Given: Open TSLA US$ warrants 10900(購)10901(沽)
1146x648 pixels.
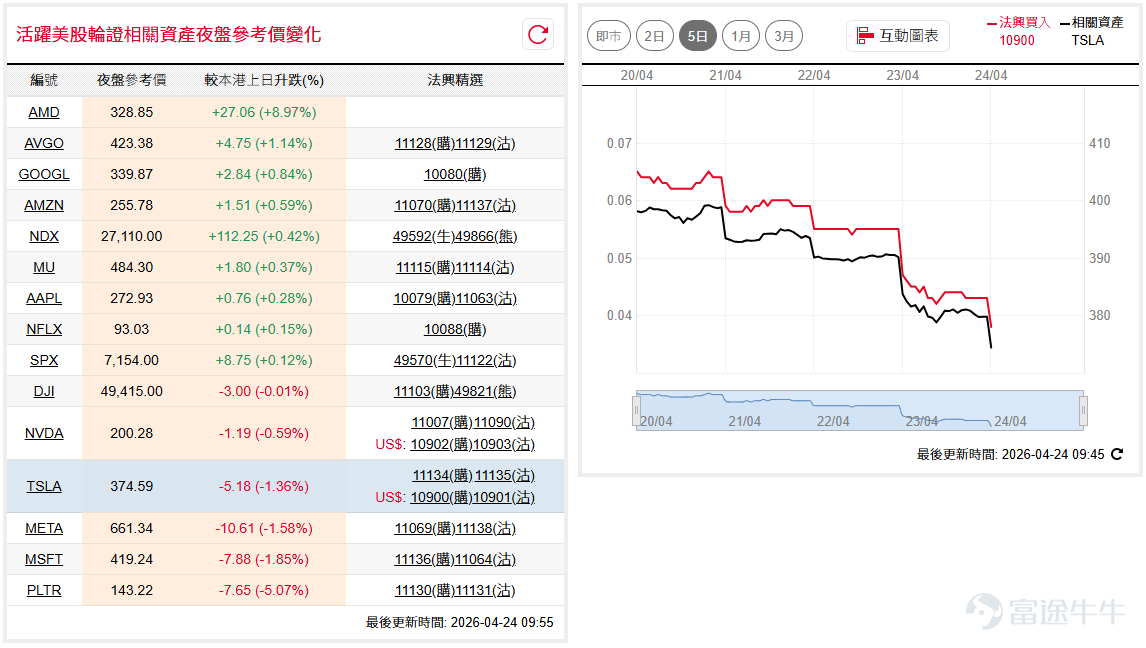Looking at the screenshot, I should pos(473,498).
